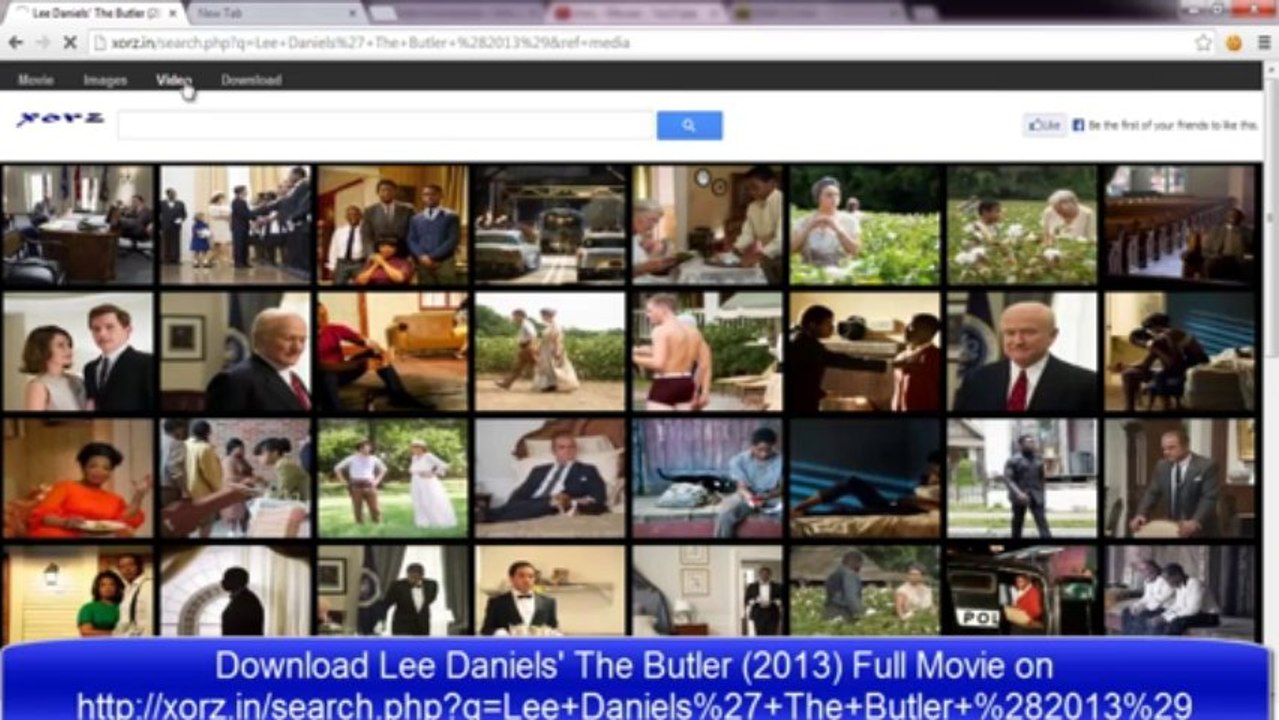Viewport: 1279px width, 720px height.
Task: Bookmark page with star icon
Action: pyautogui.click(x=1203, y=43)
